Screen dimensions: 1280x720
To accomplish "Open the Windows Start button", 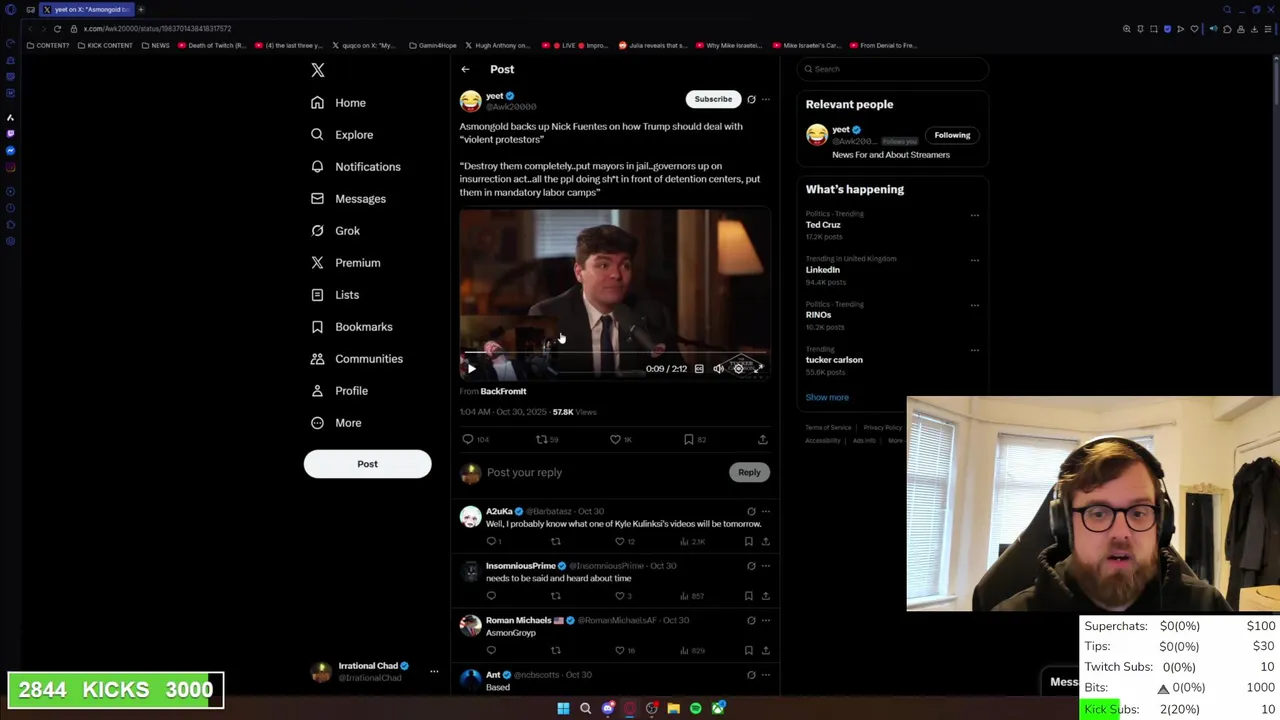I will pos(563,709).
